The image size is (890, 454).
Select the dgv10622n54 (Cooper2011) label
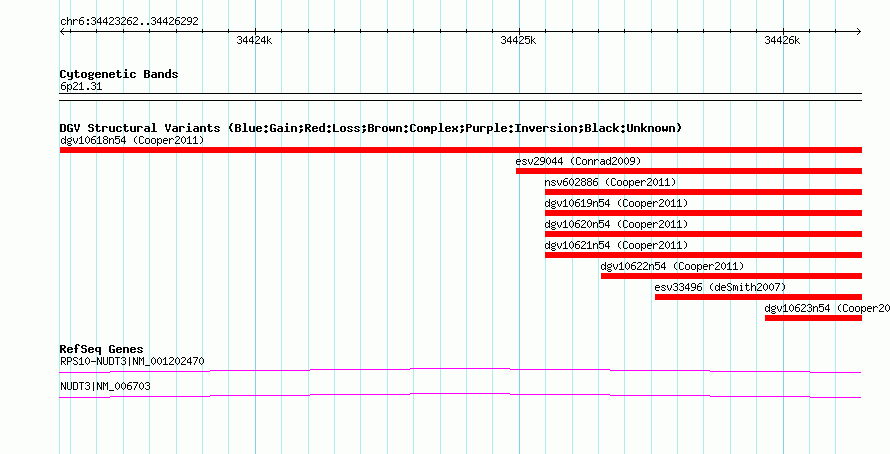[672, 266]
